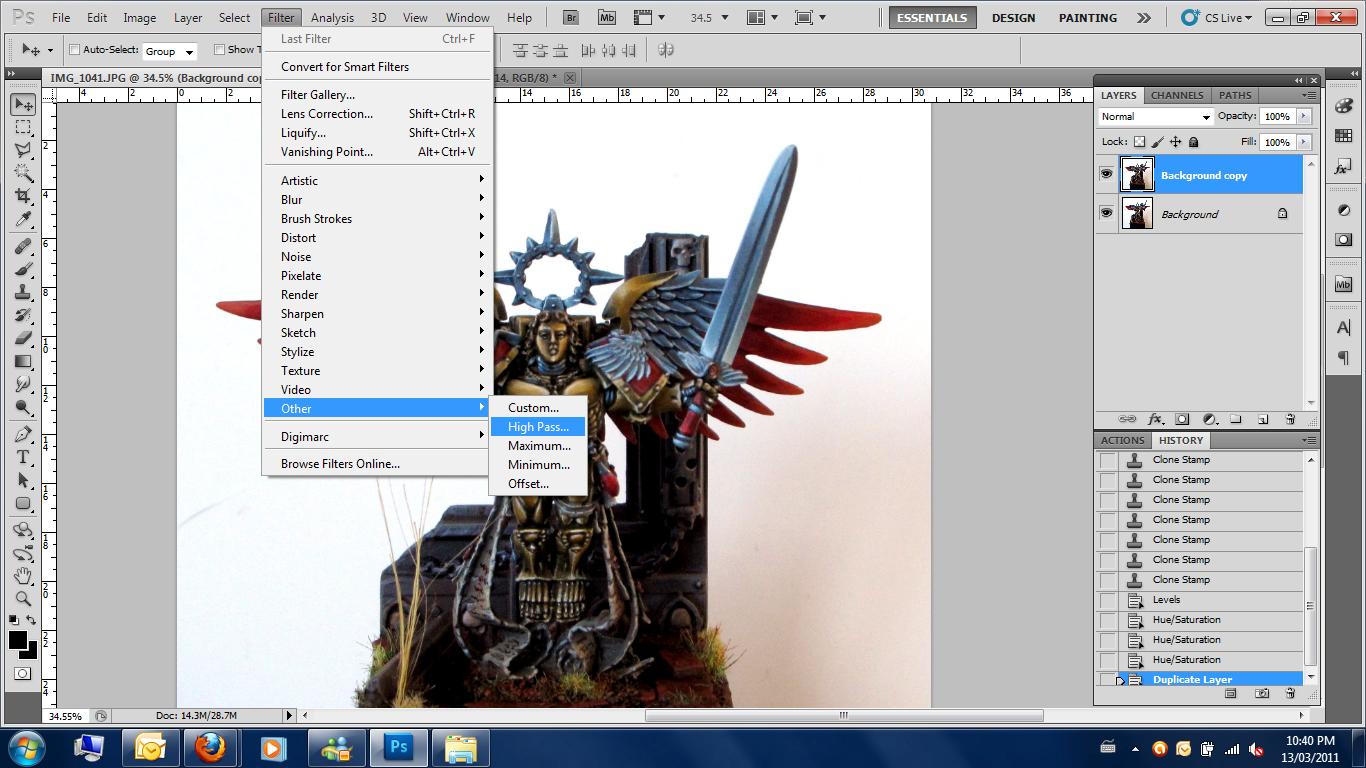Select the Dodge tool
The image size is (1366, 768).
click(23, 407)
